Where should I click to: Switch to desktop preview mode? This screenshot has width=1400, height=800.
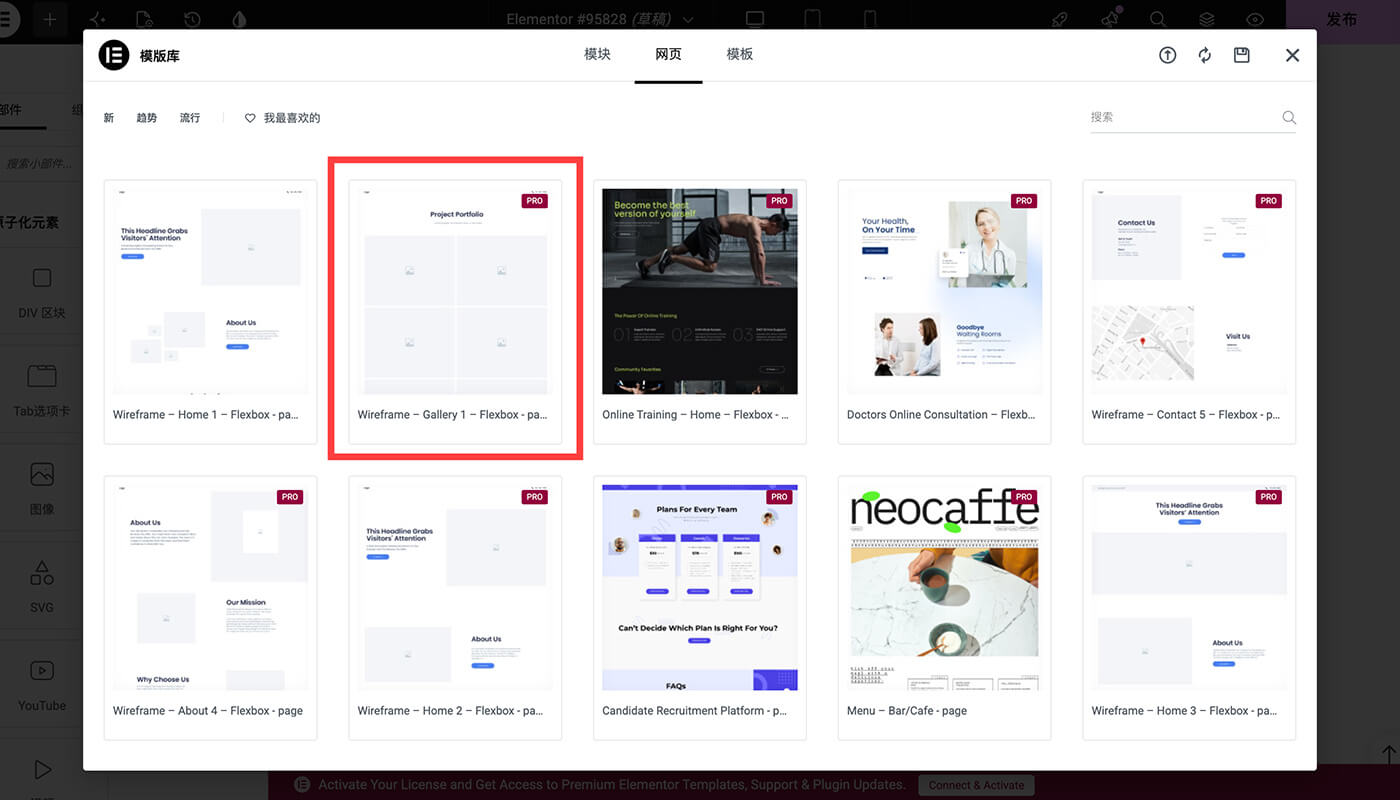pos(755,19)
